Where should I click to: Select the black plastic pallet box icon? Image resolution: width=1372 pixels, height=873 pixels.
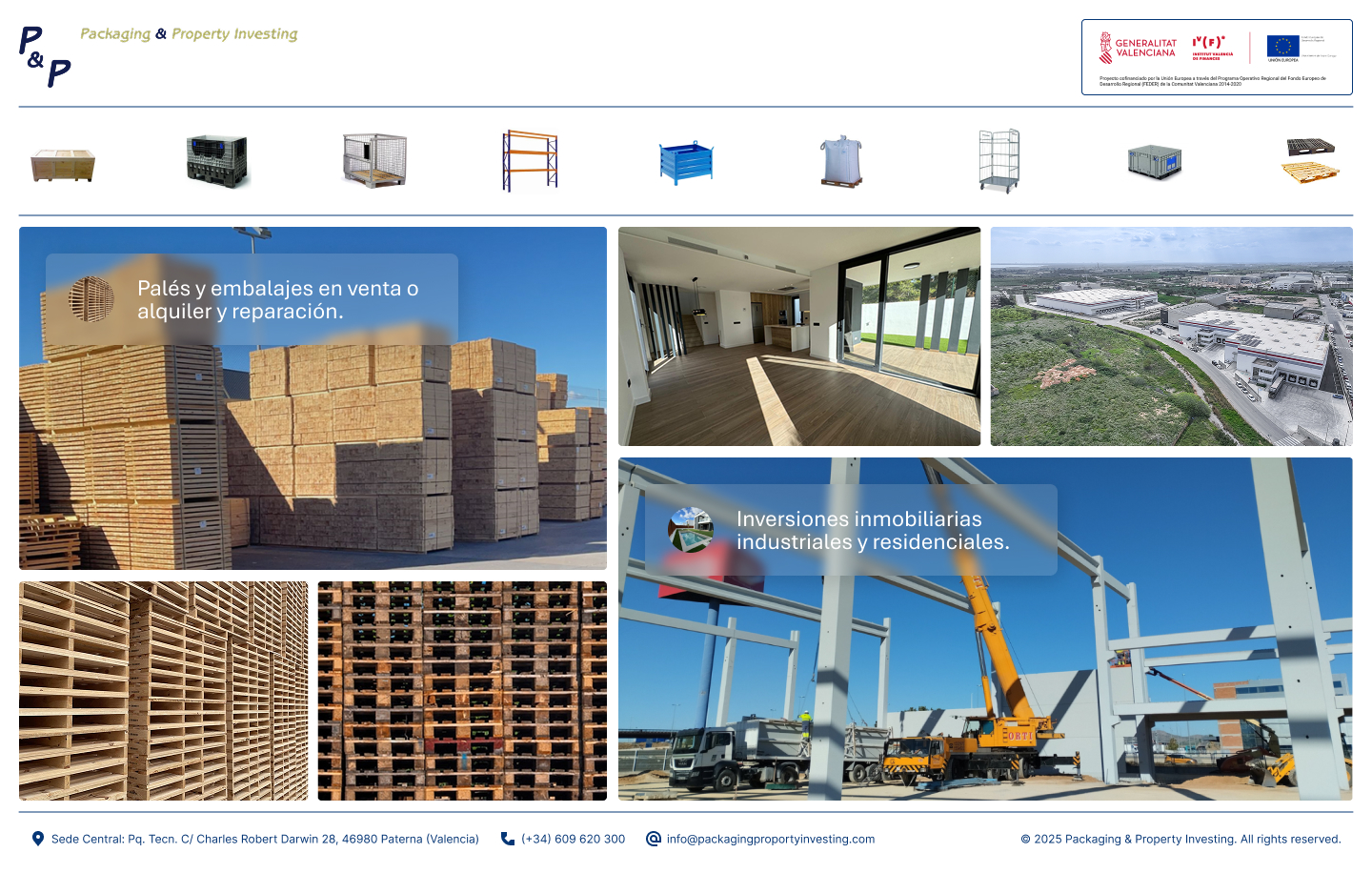coord(217,161)
